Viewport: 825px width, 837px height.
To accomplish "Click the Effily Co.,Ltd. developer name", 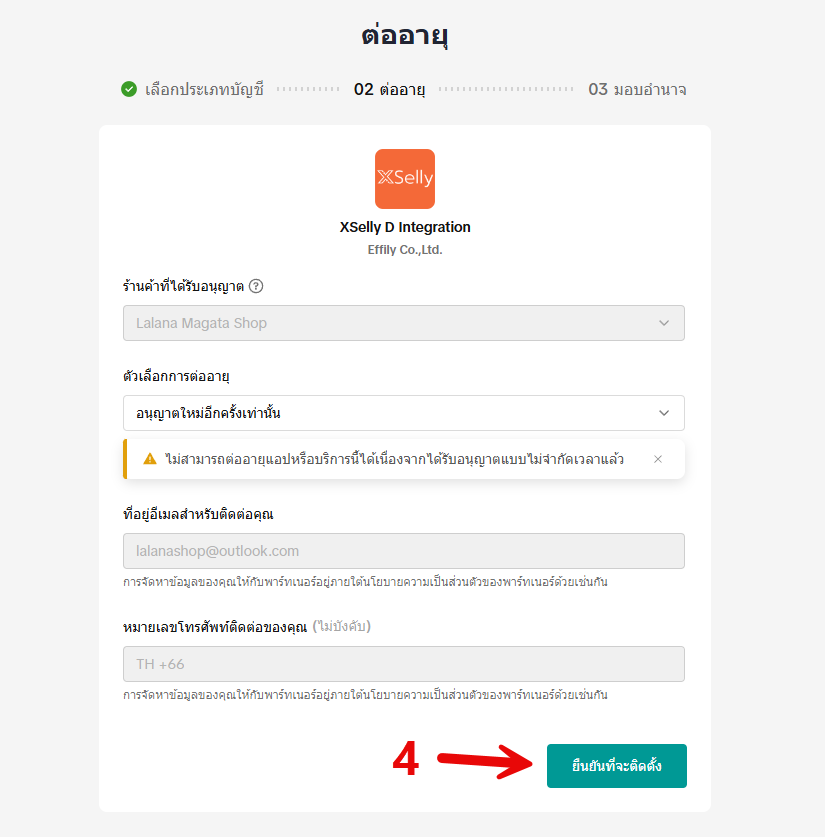I will (404, 250).
